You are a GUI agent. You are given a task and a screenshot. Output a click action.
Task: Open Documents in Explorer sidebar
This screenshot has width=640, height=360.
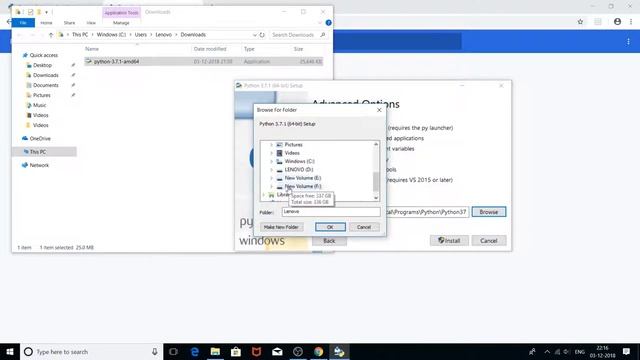point(45,85)
